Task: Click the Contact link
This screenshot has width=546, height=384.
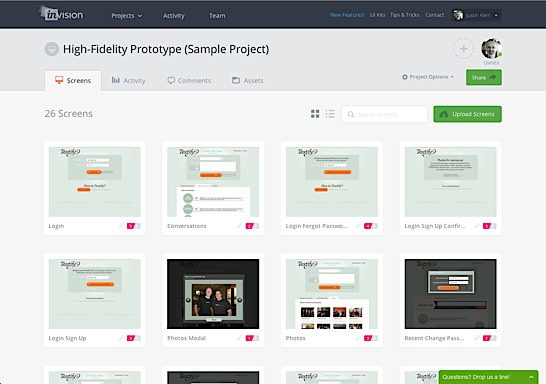Action: click(x=434, y=15)
